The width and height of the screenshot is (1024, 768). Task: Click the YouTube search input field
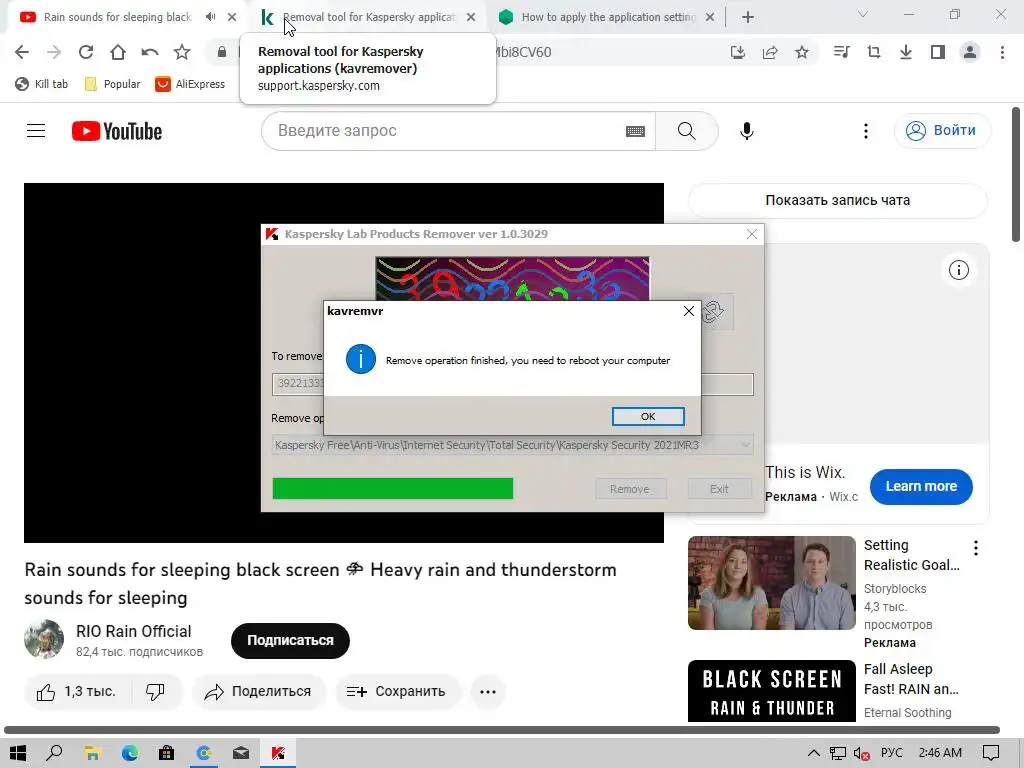444,131
